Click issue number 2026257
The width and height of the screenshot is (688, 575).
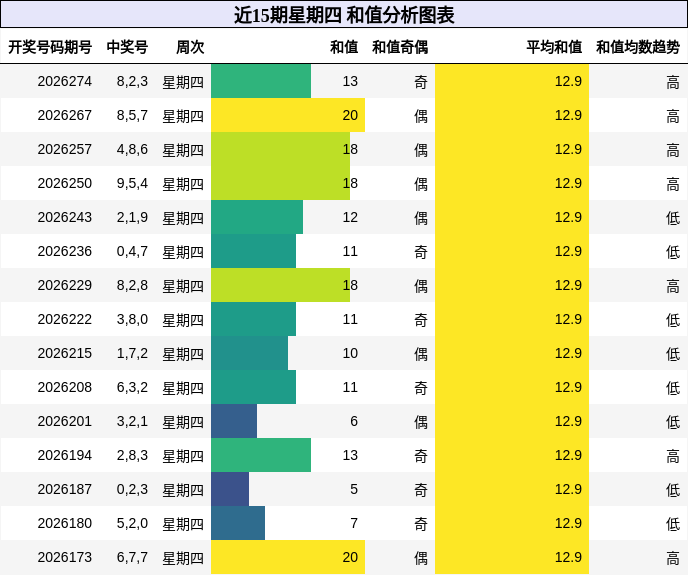(x=64, y=149)
